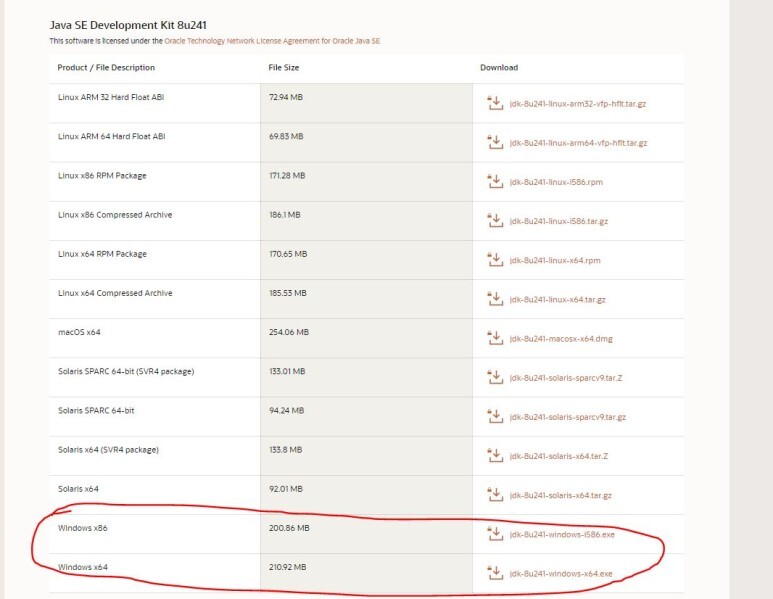Screen dimensions: 773x599
Task: Click download icon beside jdk-8u241-windows-i586.exe
Action: point(495,534)
